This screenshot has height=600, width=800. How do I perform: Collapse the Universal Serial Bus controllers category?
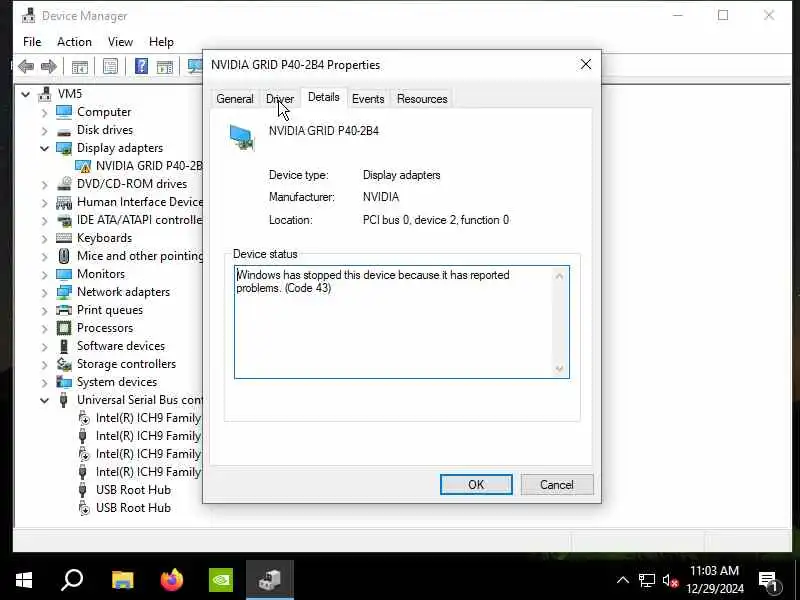pos(44,401)
